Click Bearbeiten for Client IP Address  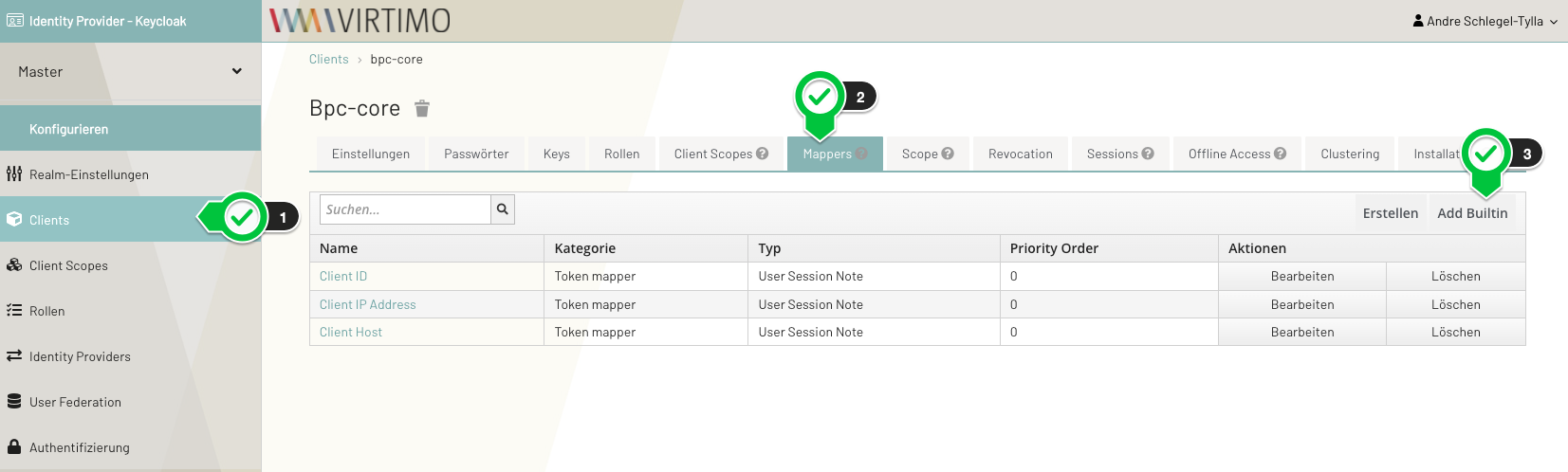[x=1302, y=304]
